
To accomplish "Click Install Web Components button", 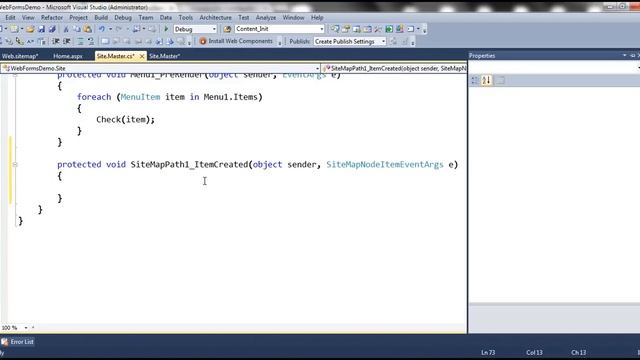I will coord(236,41).
